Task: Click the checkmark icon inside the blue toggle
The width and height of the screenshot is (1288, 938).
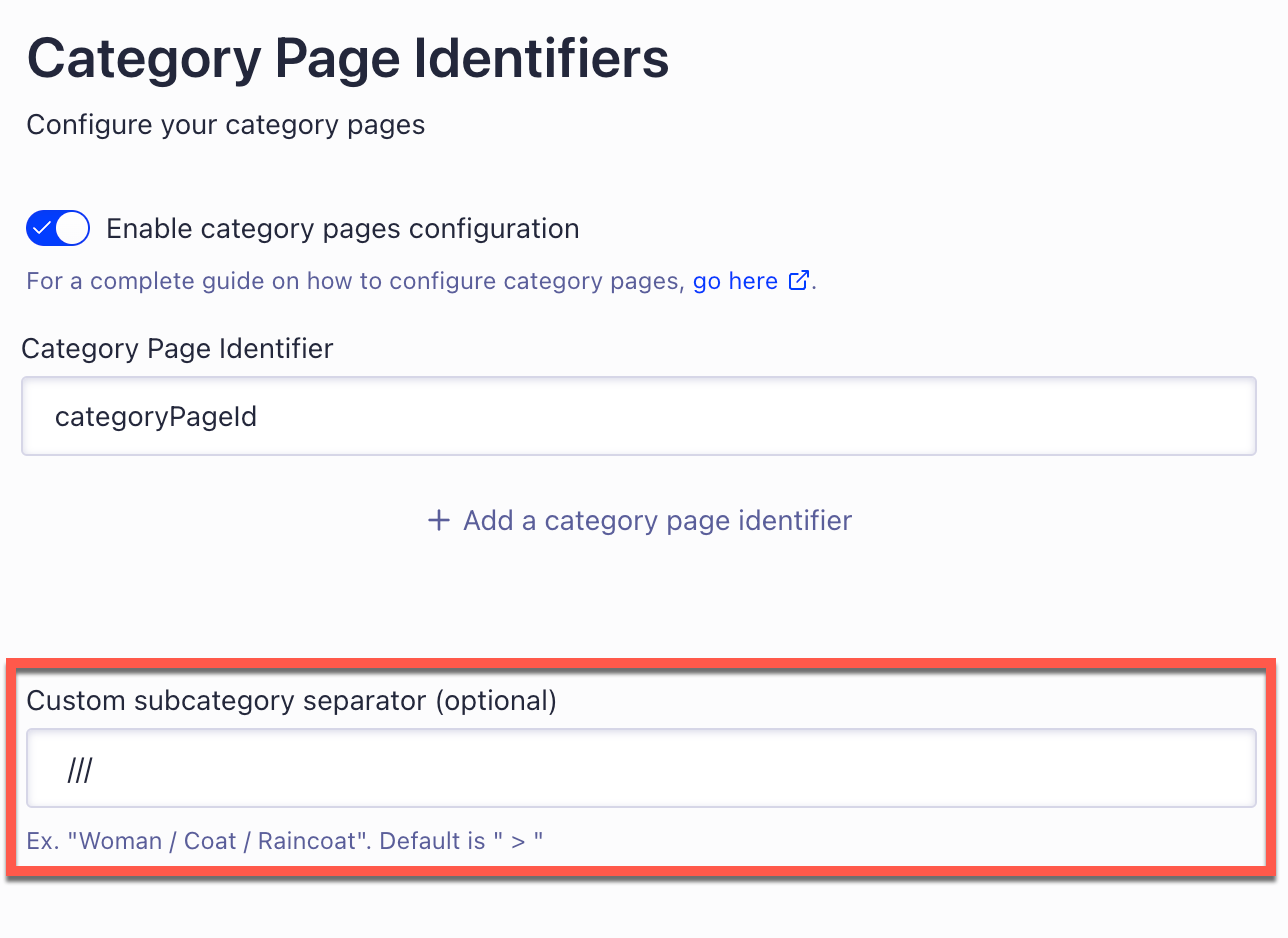Action: 44,228
